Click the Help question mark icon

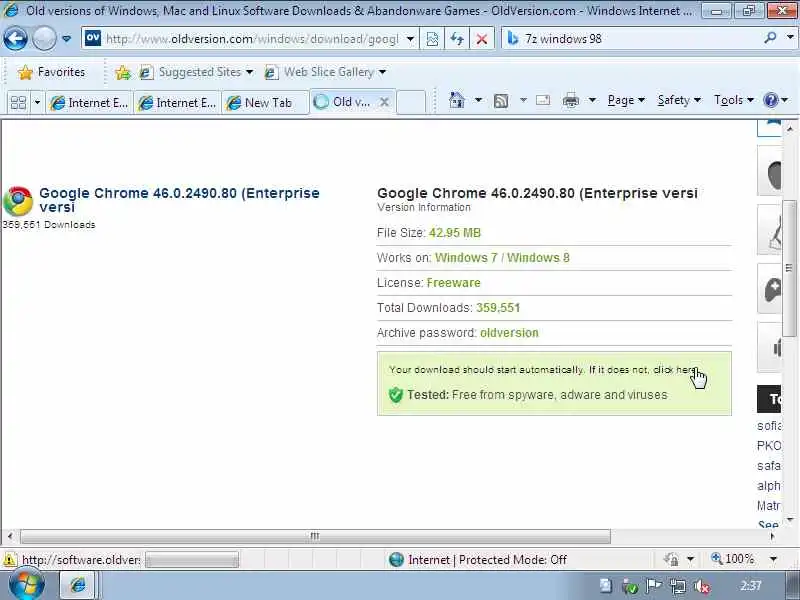click(770, 100)
